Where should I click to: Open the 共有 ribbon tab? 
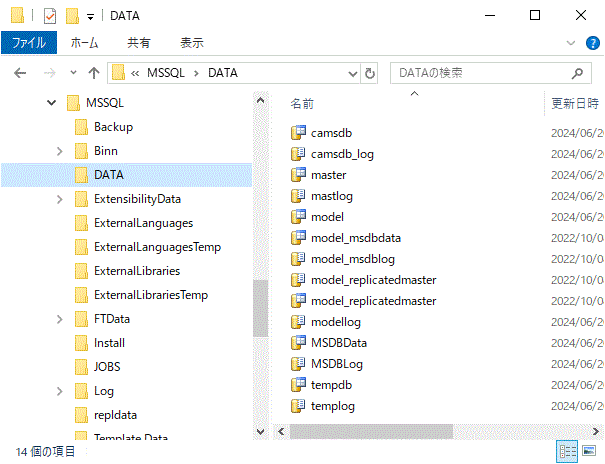pos(139,43)
